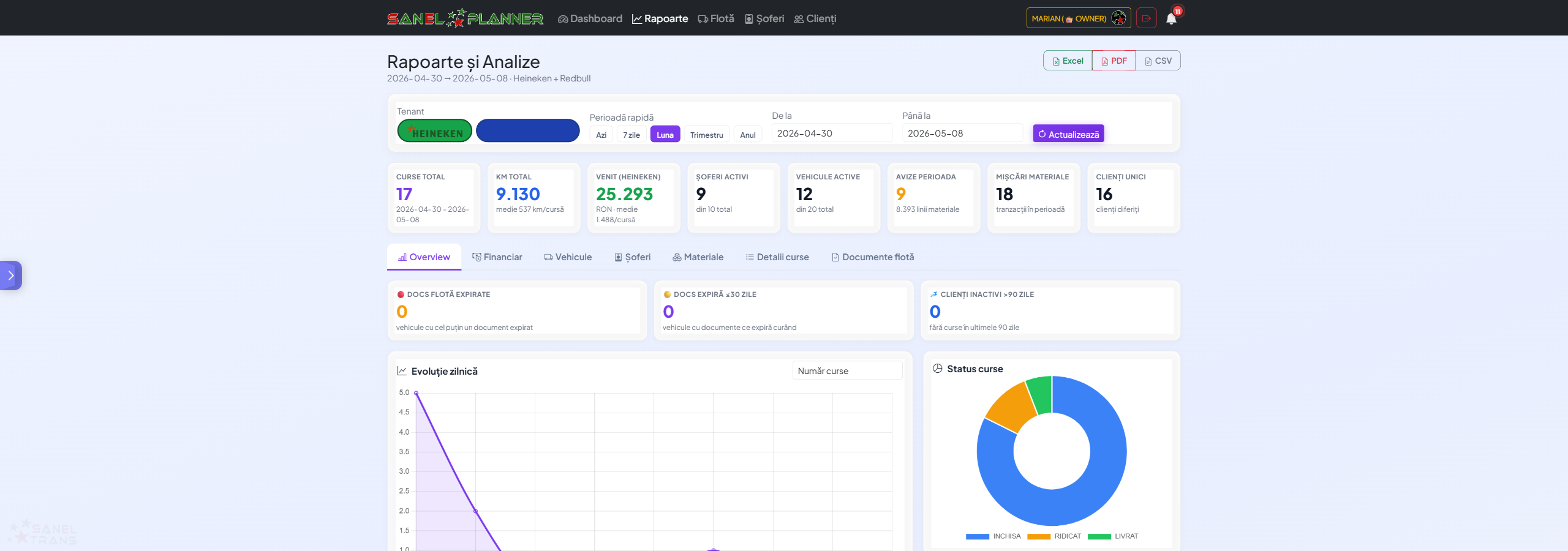Export the report to Excel
Screen dimensions: 1568x551
coord(1068,61)
